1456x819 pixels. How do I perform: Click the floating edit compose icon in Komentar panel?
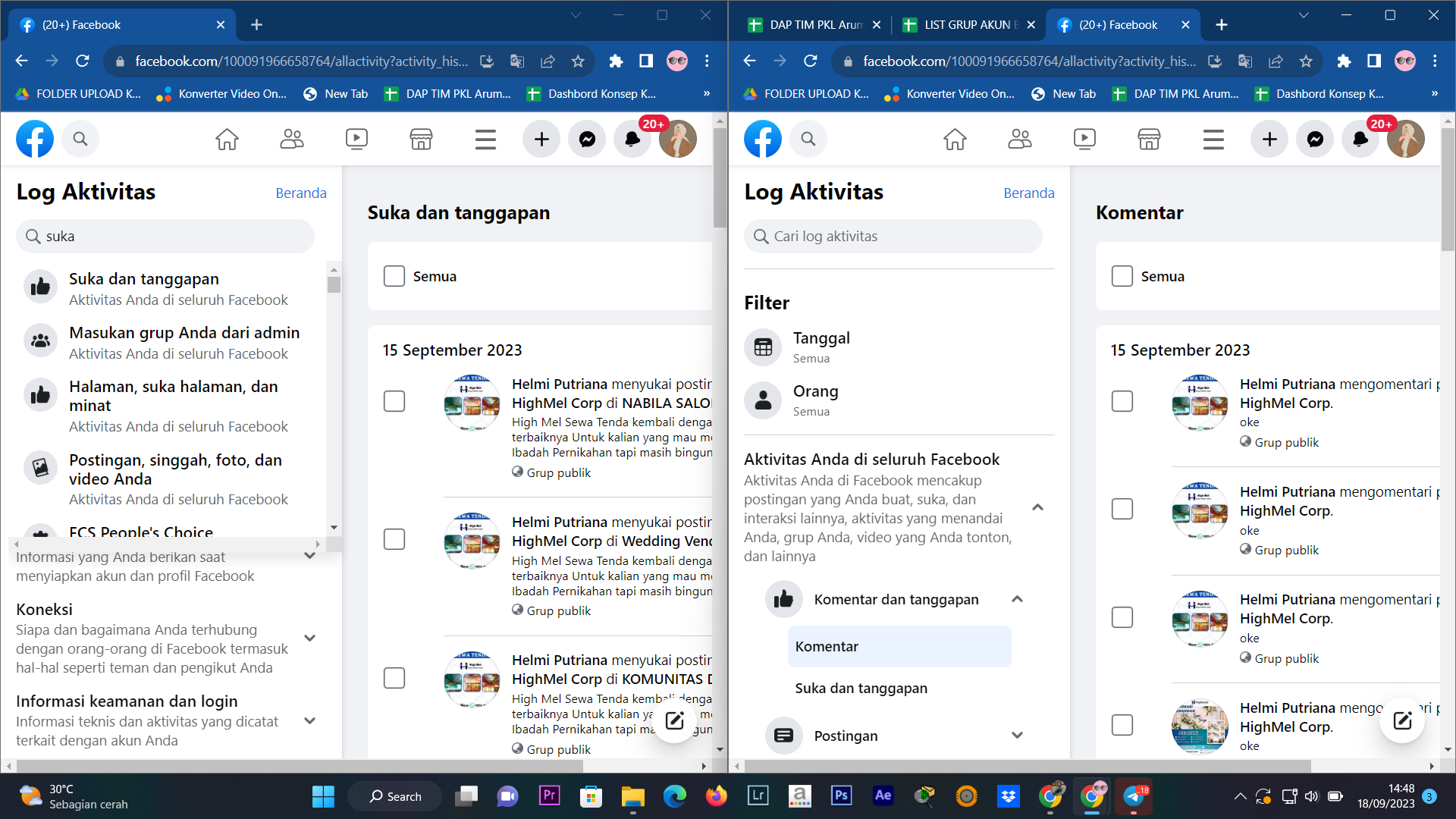(x=1402, y=720)
